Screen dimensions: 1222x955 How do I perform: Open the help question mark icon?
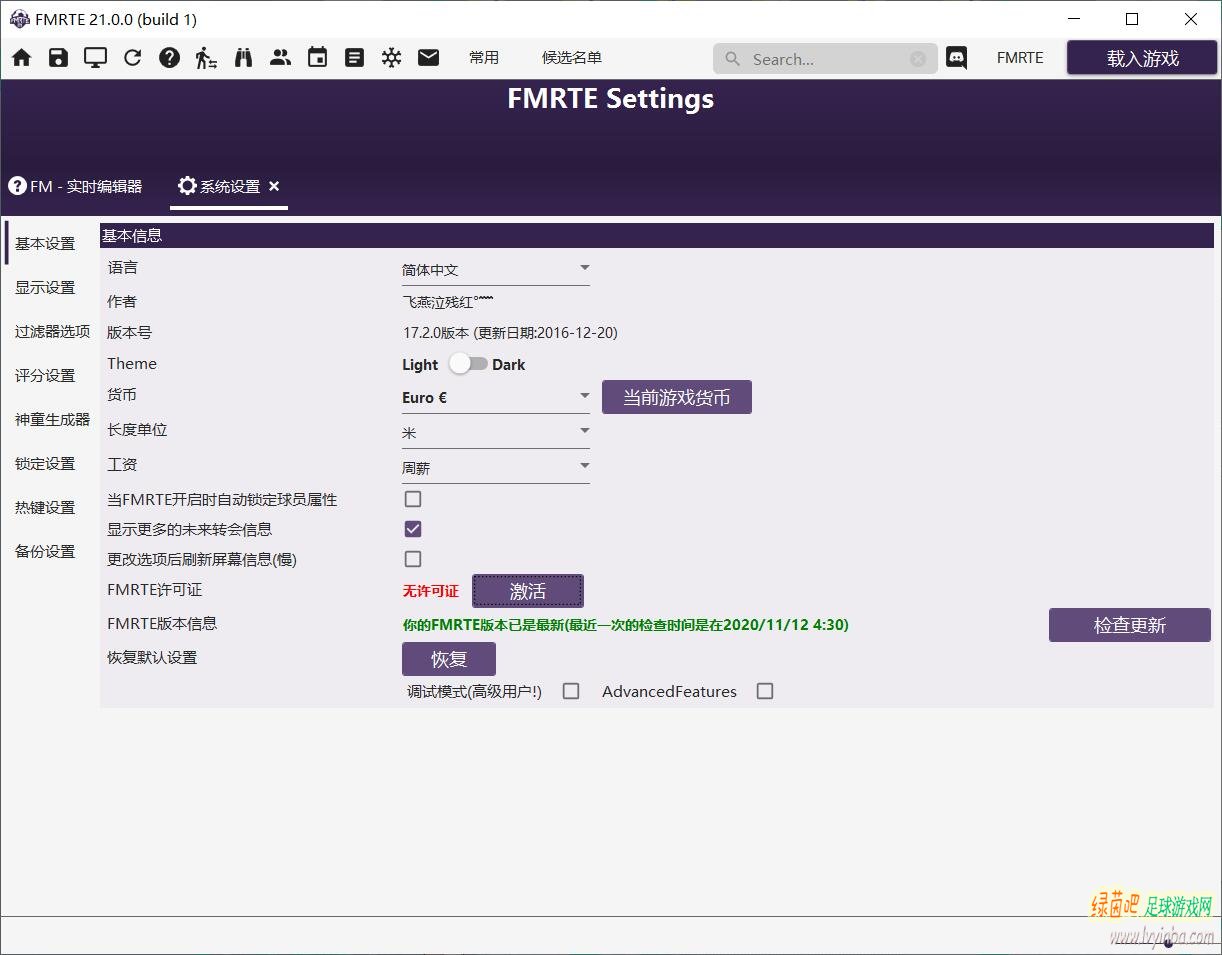click(x=170, y=58)
